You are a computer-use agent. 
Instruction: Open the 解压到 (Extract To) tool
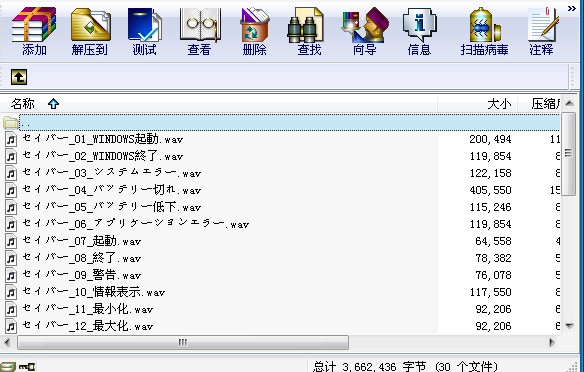pos(90,32)
